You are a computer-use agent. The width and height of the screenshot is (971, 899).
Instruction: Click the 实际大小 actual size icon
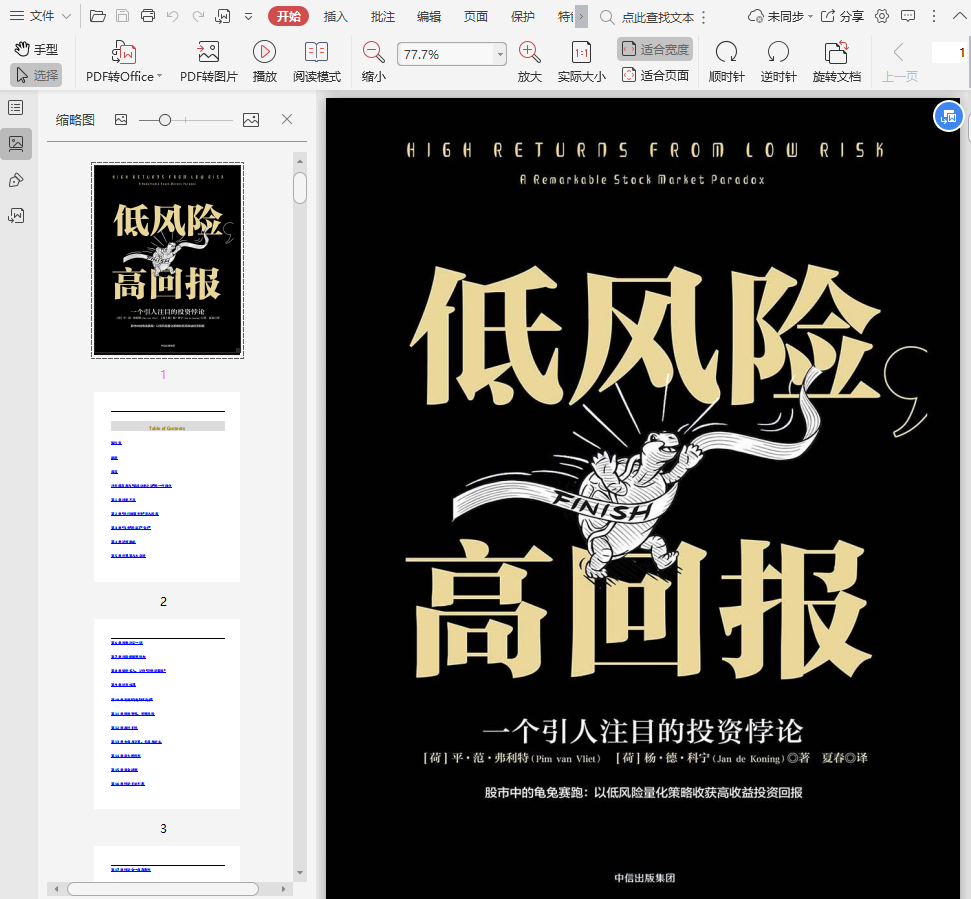(581, 53)
